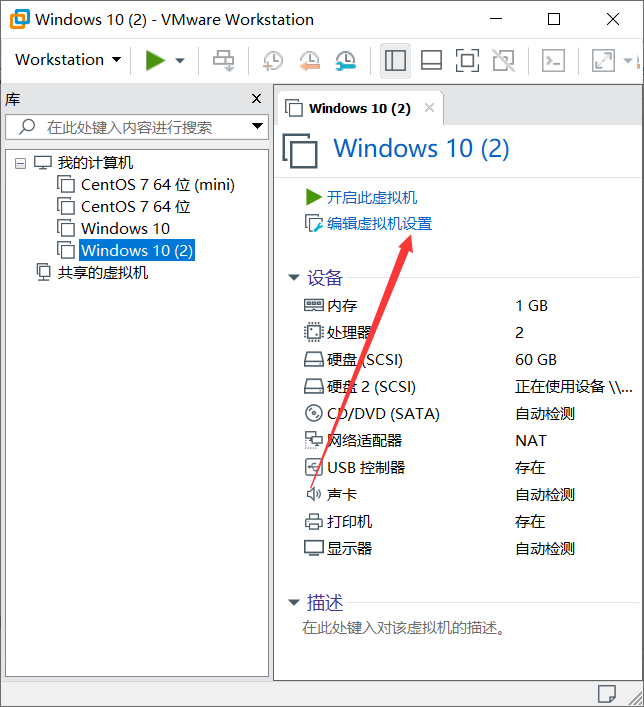Click 开启此虚拟机 link
Screen dimensions: 644x707
372,197
